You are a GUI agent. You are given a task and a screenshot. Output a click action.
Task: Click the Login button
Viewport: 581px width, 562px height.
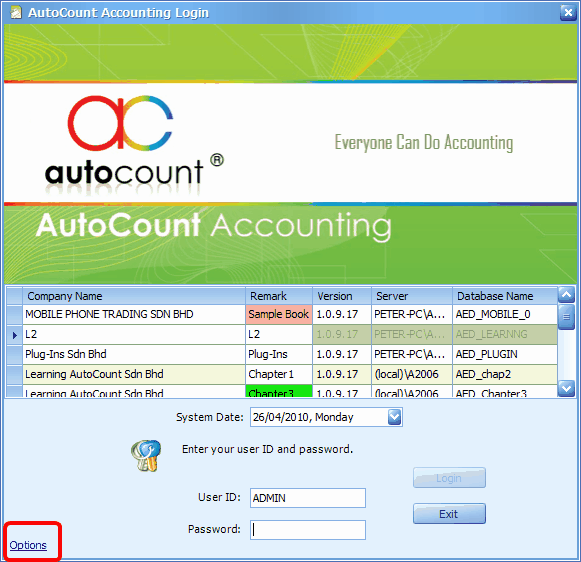(449, 478)
